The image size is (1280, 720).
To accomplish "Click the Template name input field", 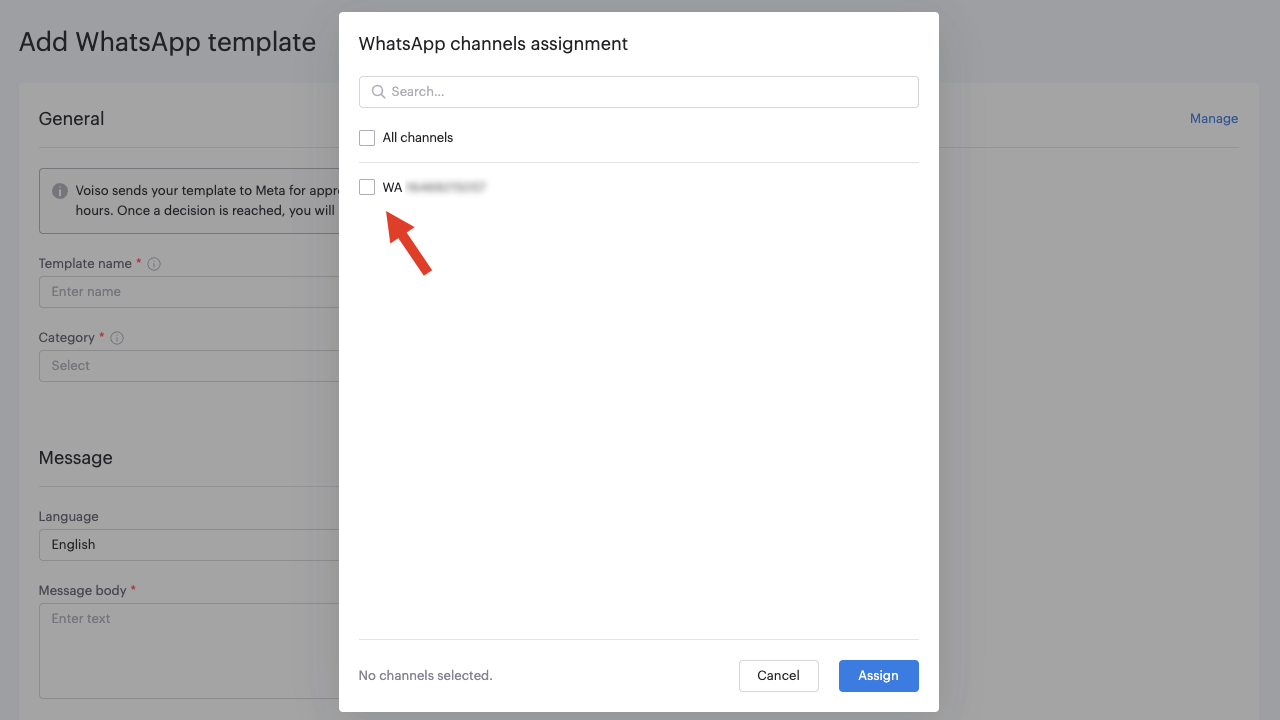I will click(189, 292).
